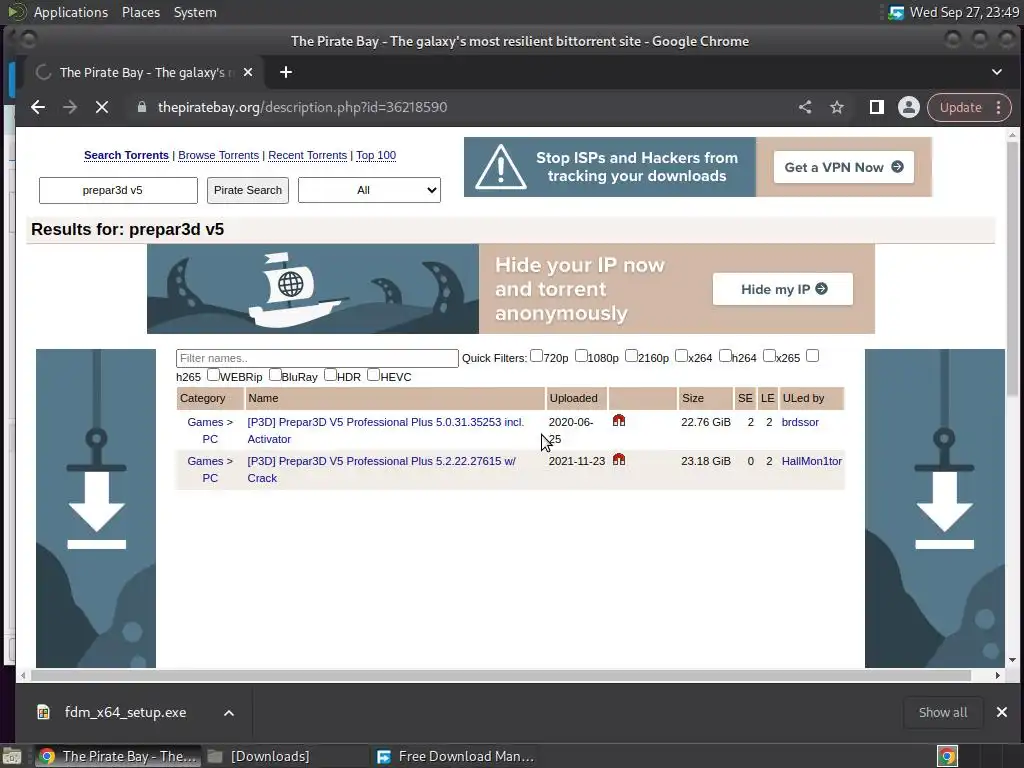Close the downloads shelf
Screen dimensions: 1024x768
click(1002, 712)
